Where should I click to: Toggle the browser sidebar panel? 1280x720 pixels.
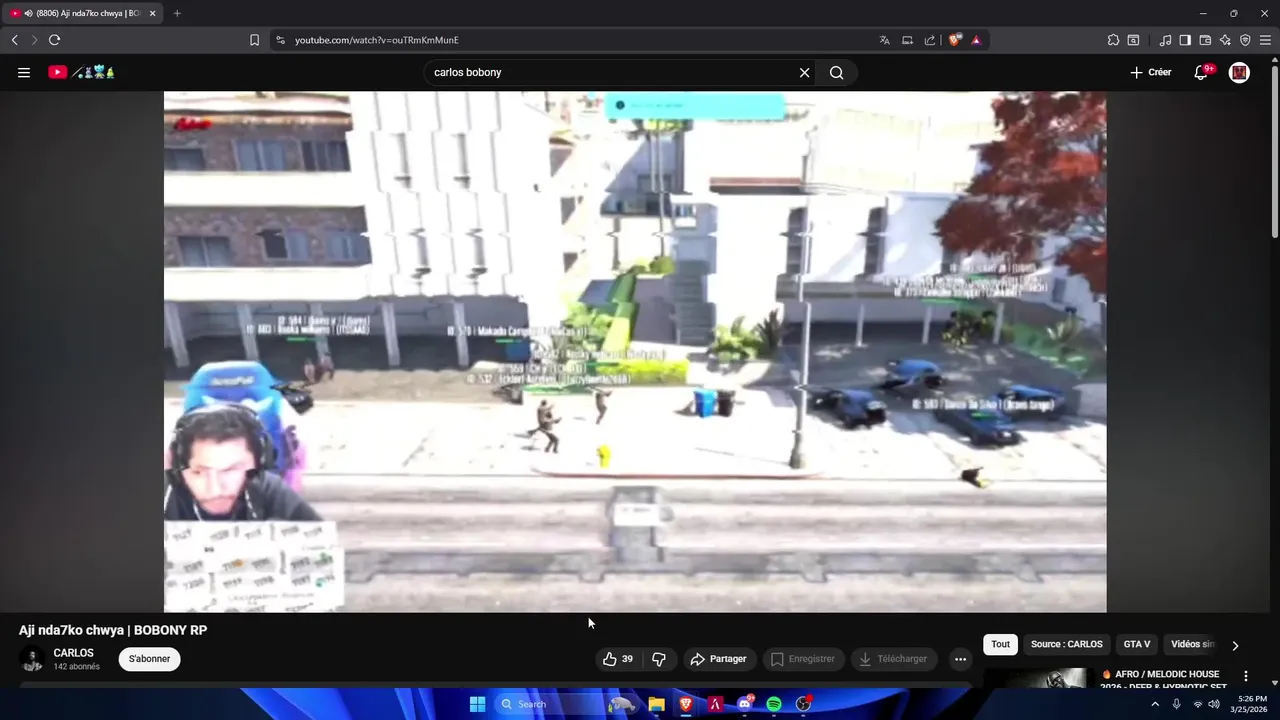[x=1185, y=40]
